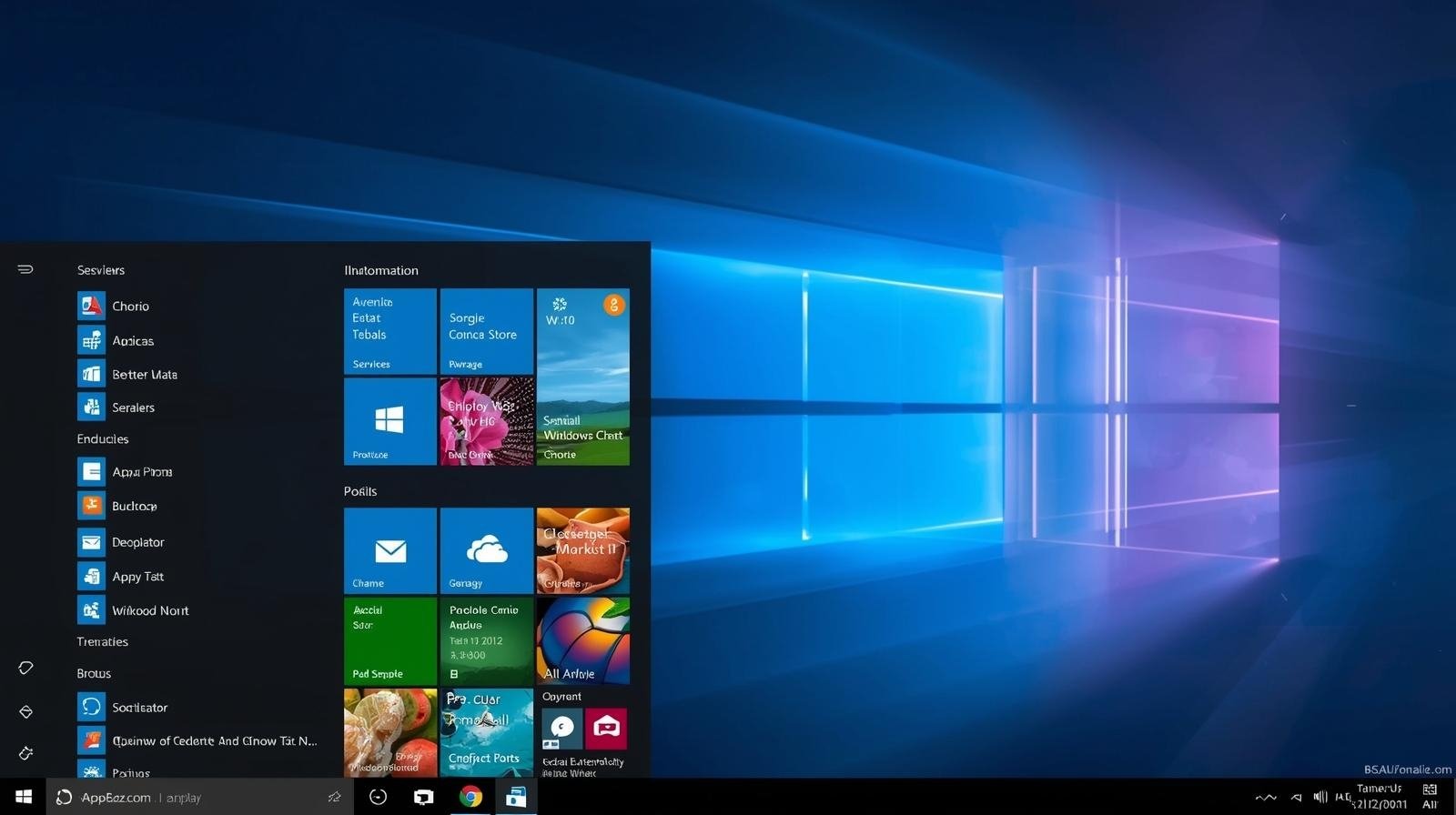Open the Gonagy cloud tile
The width and height of the screenshot is (1456, 815).
click(x=487, y=550)
